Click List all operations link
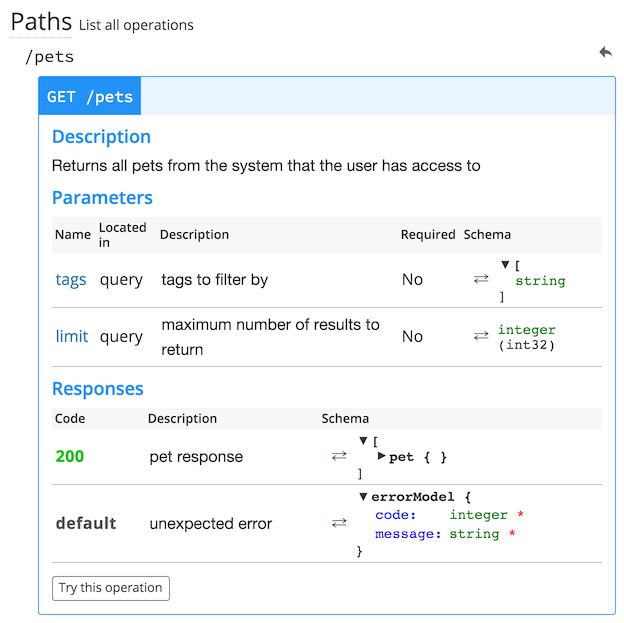 click(x=136, y=25)
